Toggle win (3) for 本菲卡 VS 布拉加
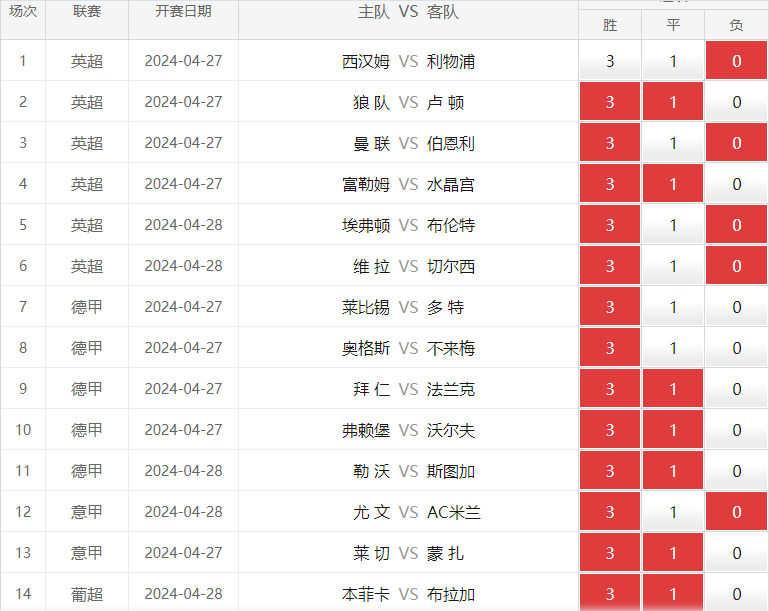Image resolution: width=769 pixels, height=611 pixels. [610, 593]
